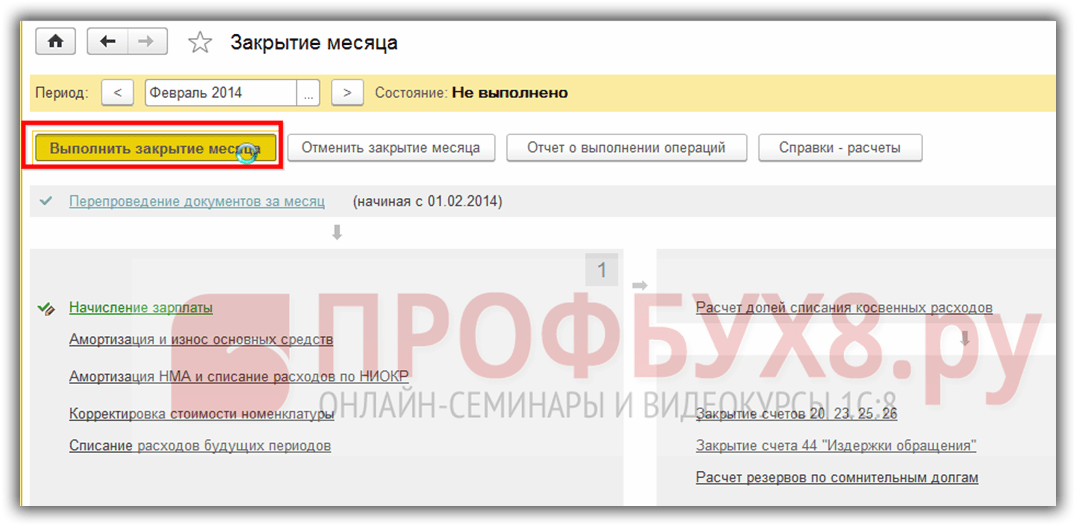Go back with the left arrow
The width and height of the screenshot is (1076, 526).
pos(108,42)
